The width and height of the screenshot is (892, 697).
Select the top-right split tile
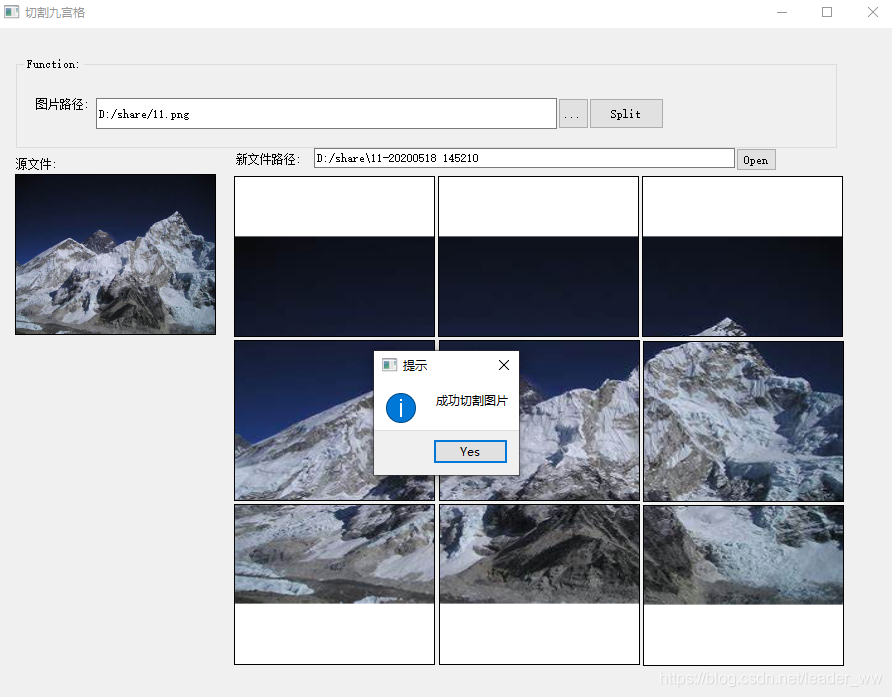click(x=742, y=257)
